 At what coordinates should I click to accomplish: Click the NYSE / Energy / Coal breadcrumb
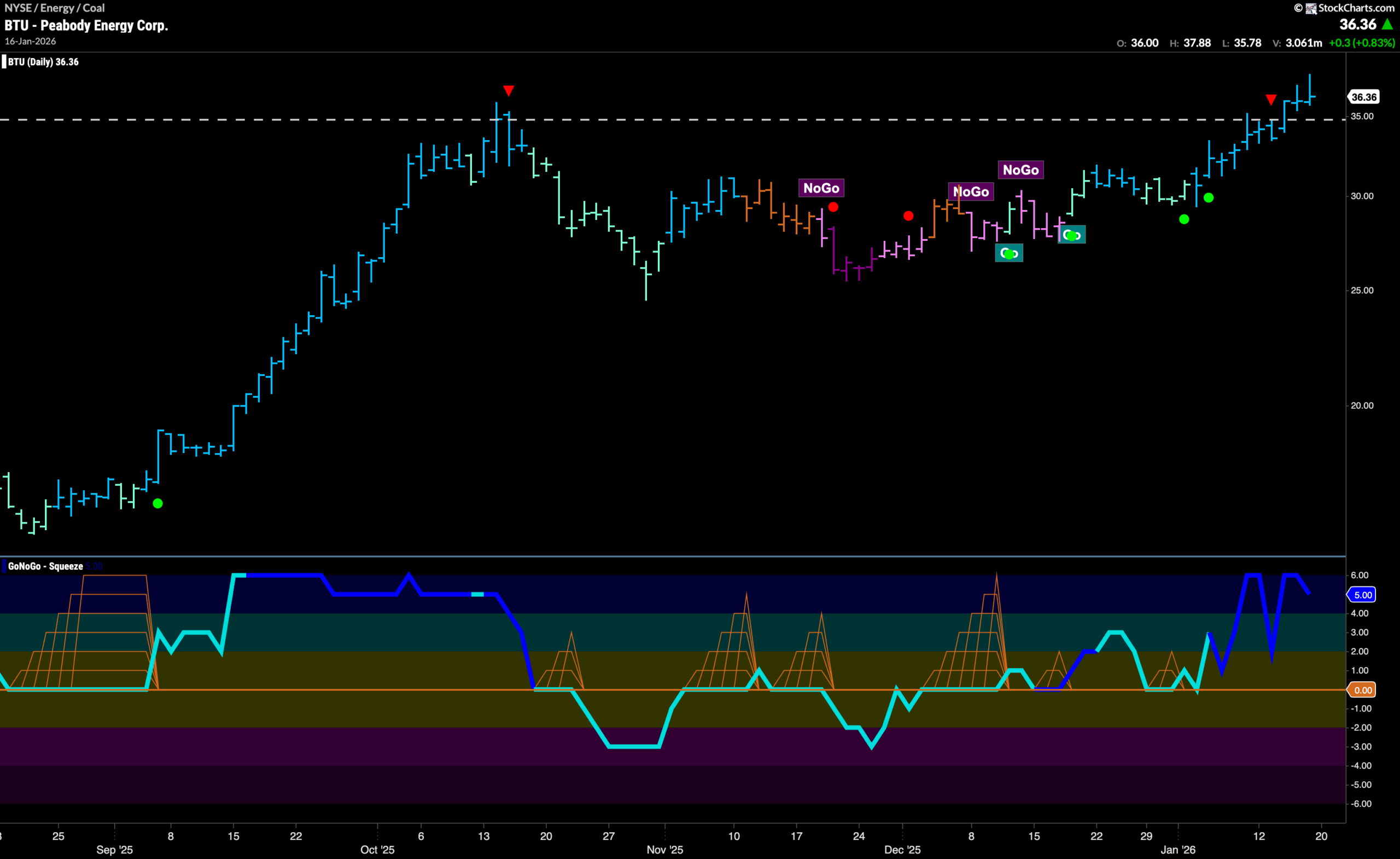(55, 8)
